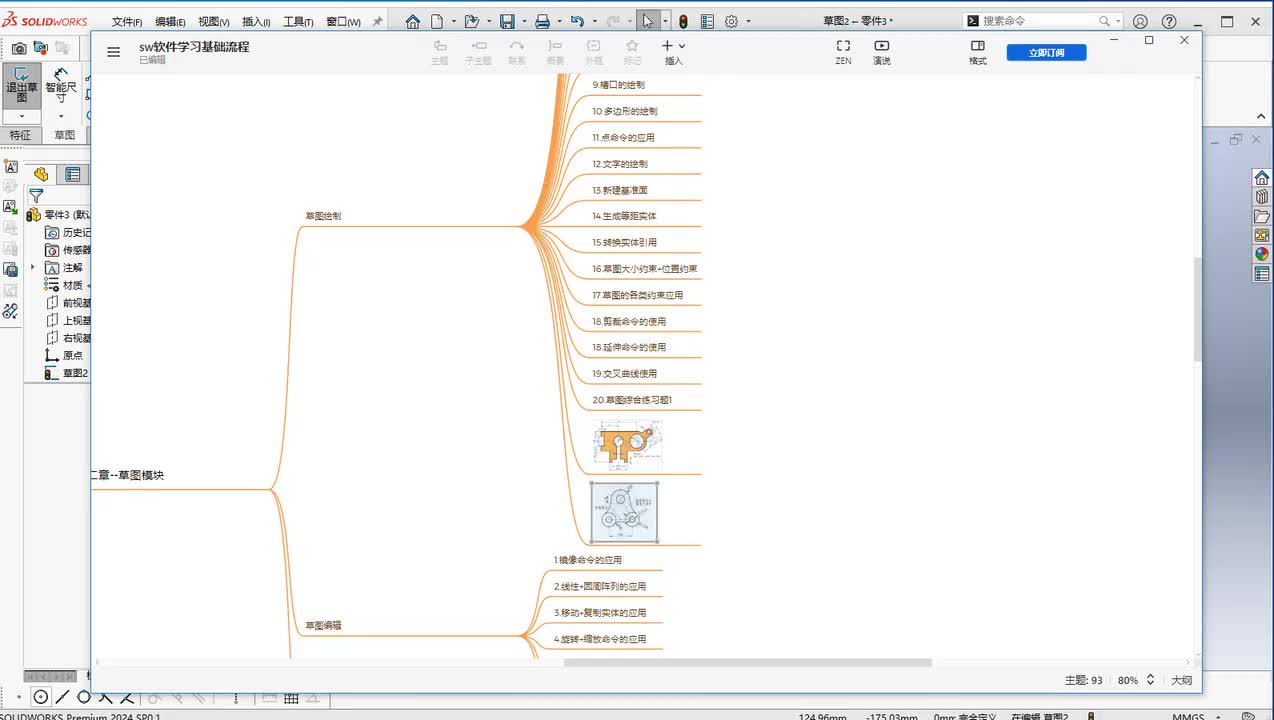Open the Tools (工具) menu
Image resolution: width=1274 pixels, height=720 pixels.
(298, 21)
